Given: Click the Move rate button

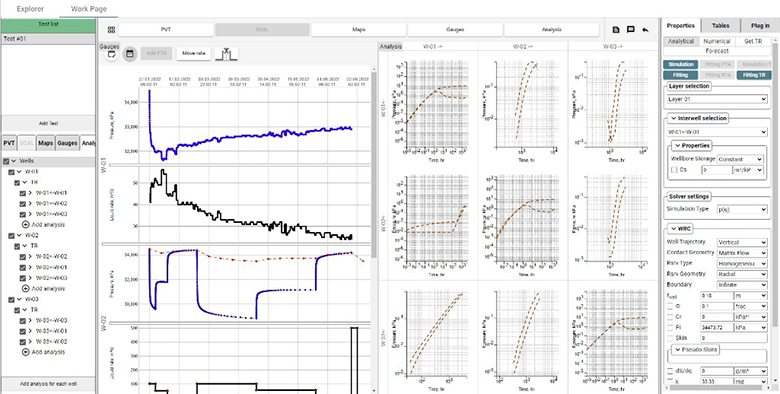Looking at the screenshot, I should (x=194, y=54).
